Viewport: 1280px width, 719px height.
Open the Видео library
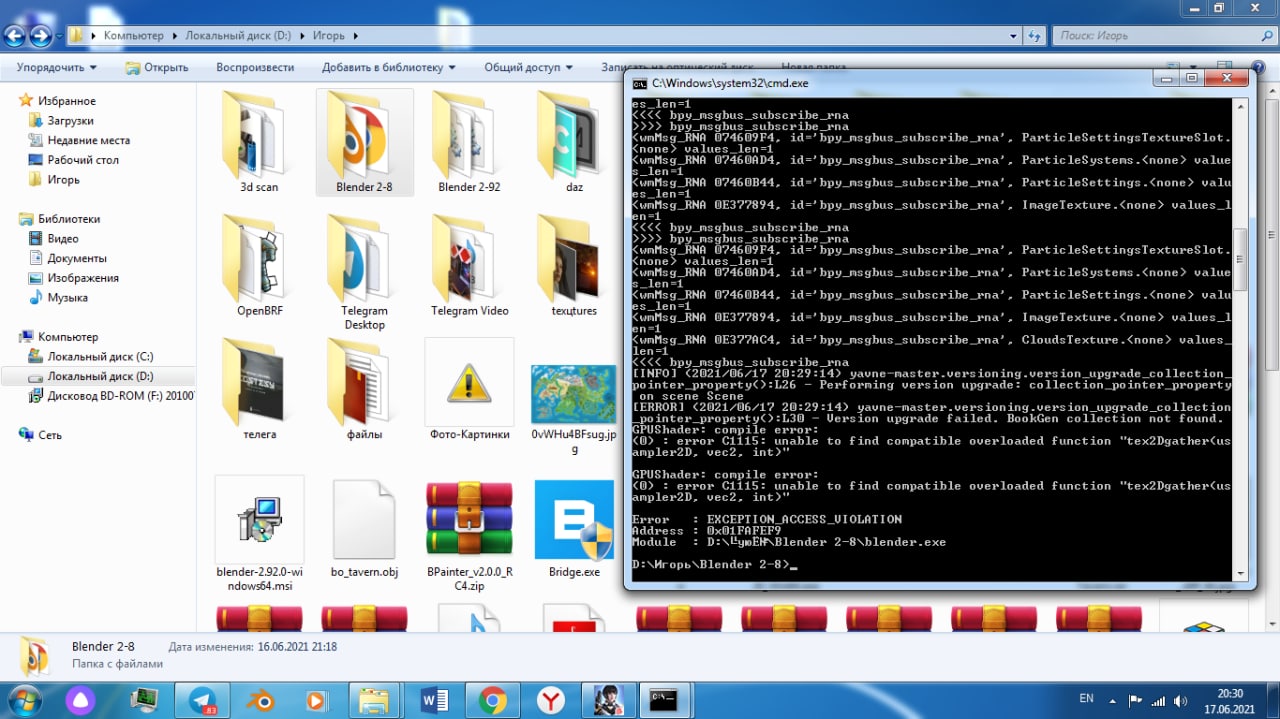tap(63, 239)
